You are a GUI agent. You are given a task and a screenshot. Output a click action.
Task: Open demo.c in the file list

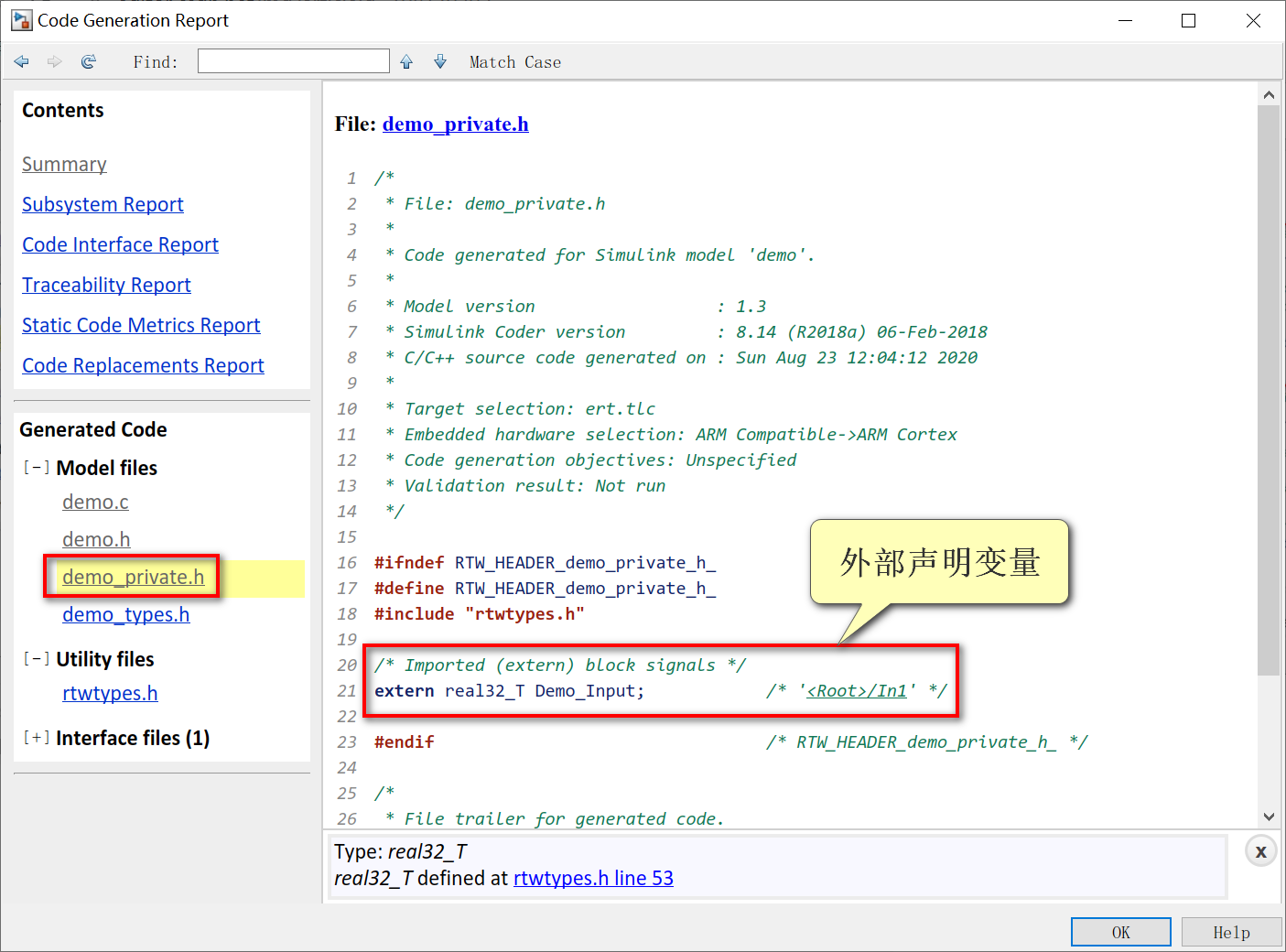(95, 502)
